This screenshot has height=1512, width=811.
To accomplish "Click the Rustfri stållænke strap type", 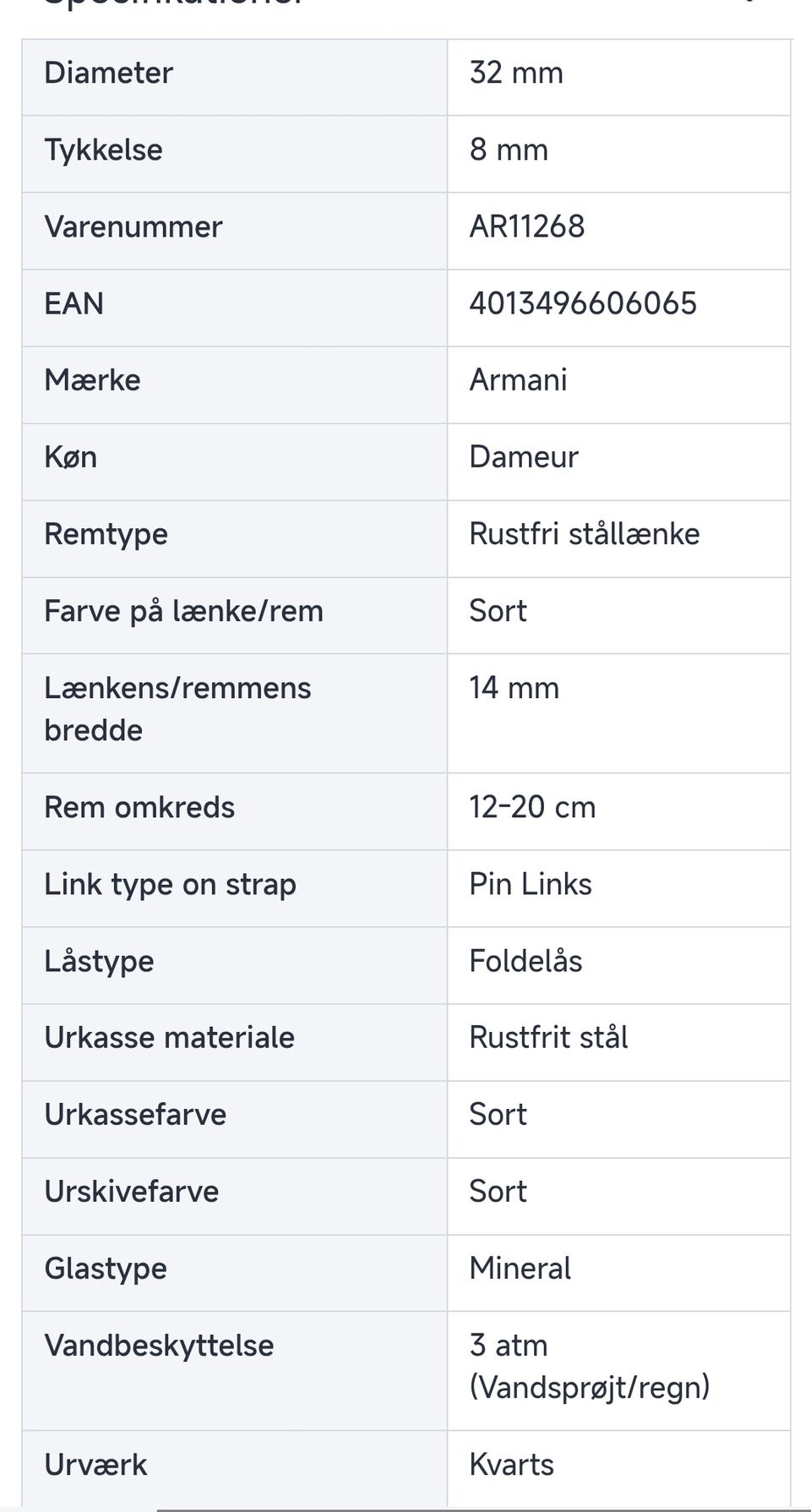I will point(584,534).
